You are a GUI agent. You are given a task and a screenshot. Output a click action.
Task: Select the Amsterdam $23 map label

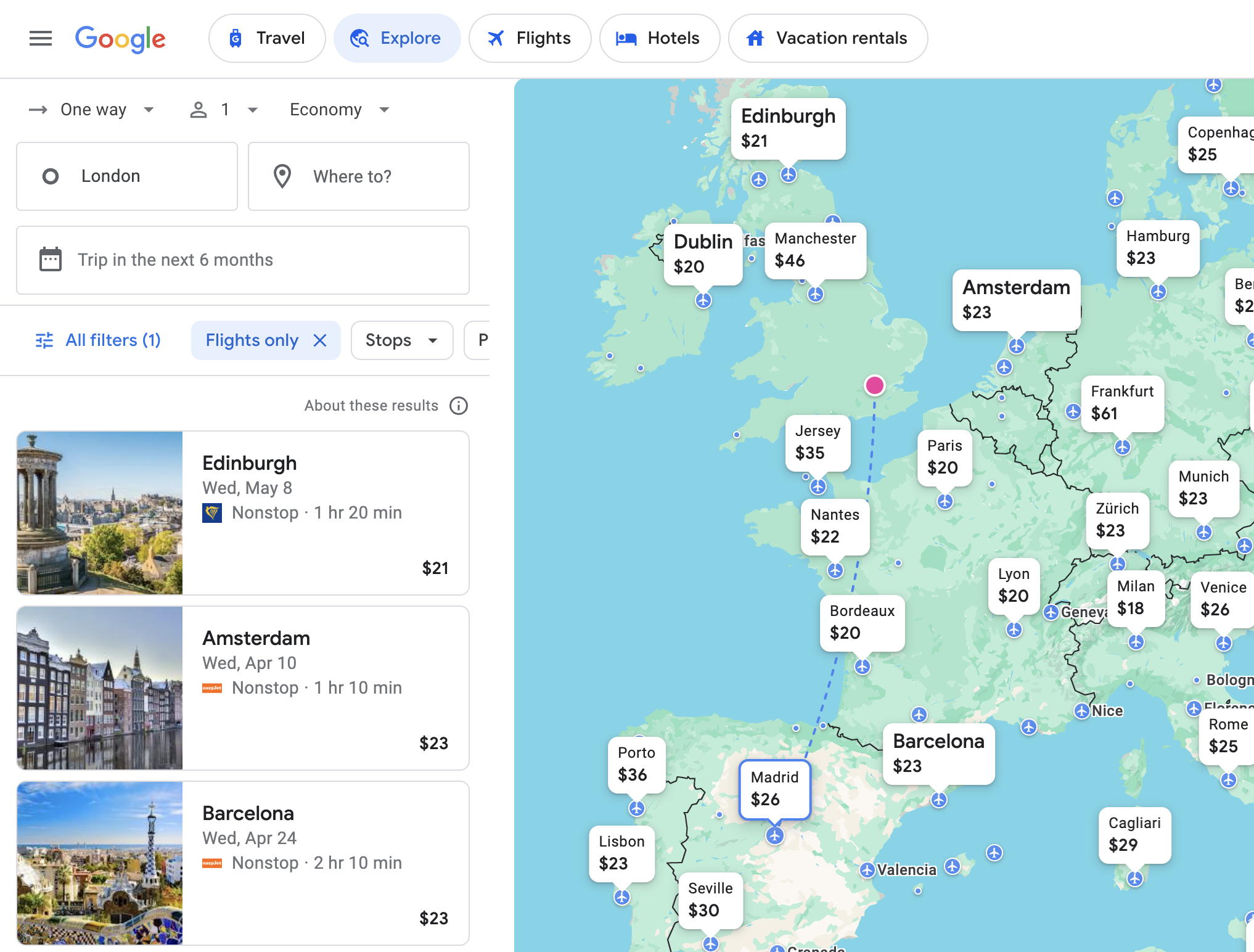(1016, 300)
